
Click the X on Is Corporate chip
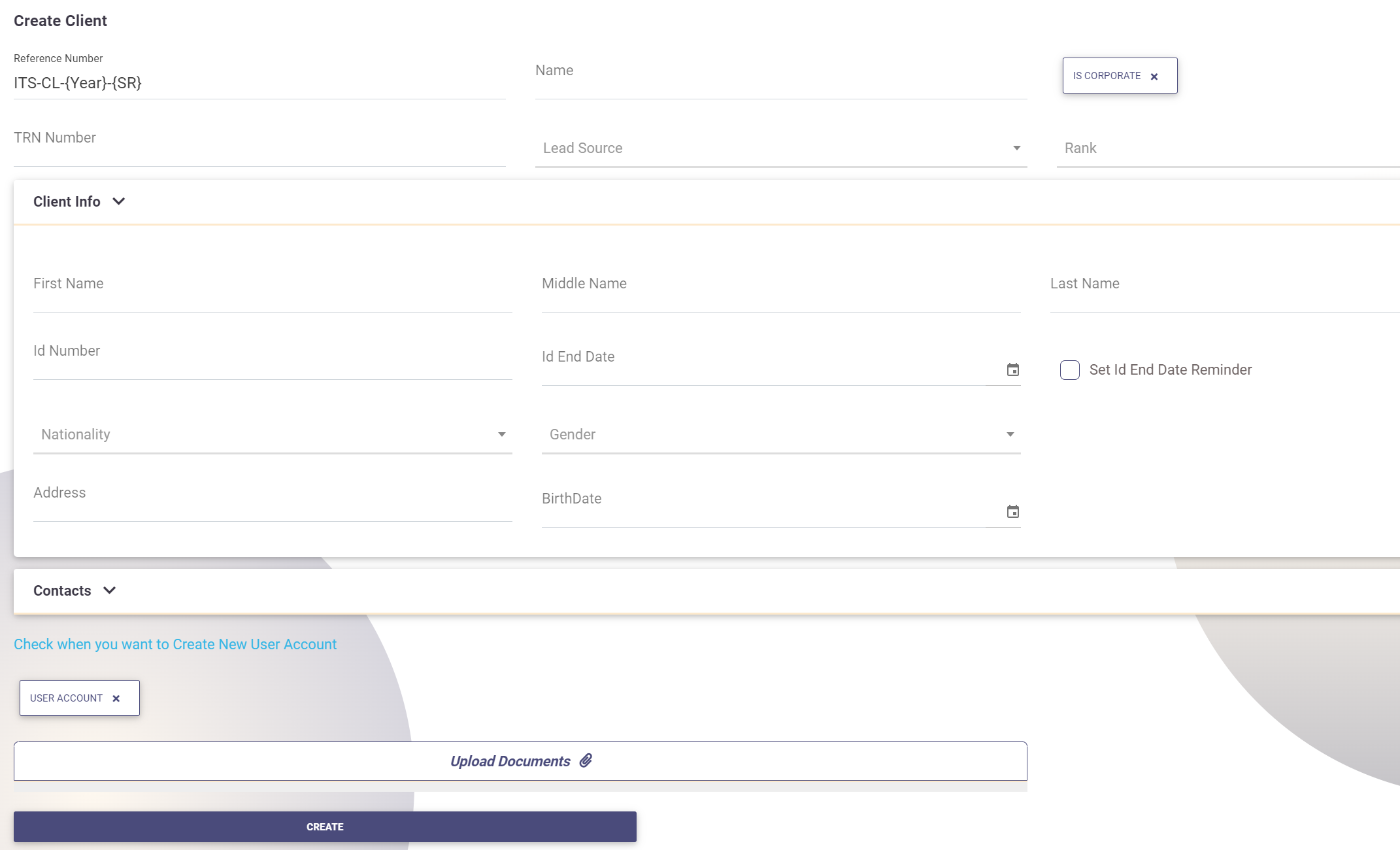coord(1154,76)
